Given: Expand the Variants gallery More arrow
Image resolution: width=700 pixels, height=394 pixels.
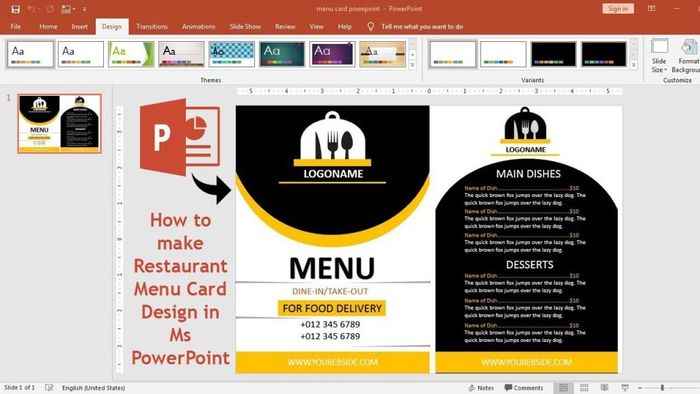Looking at the screenshot, I should [x=633, y=65].
